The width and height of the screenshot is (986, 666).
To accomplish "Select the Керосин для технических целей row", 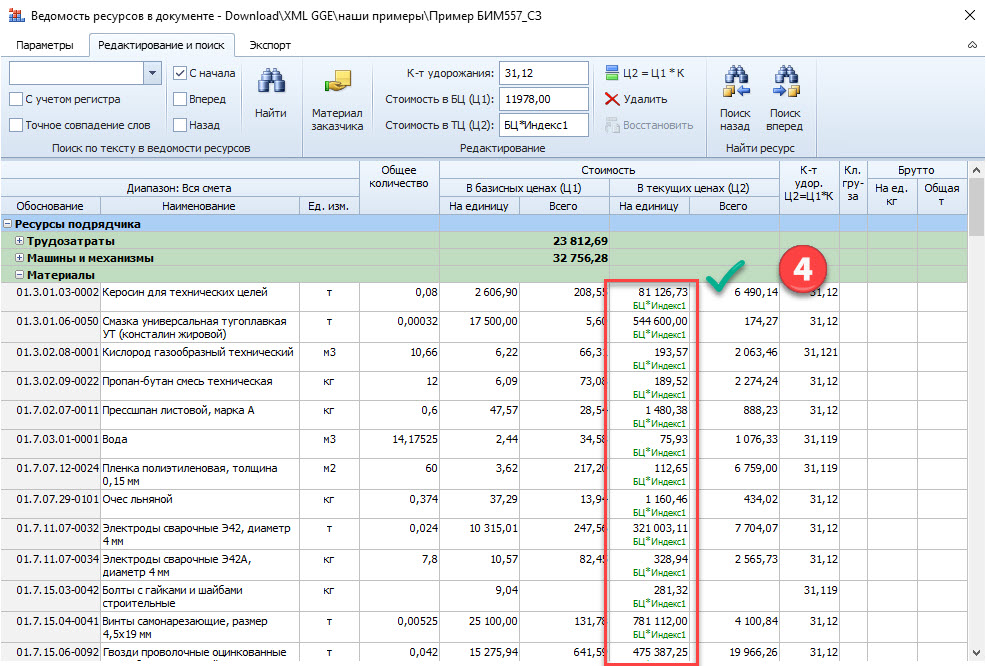I will pyautogui.click(x=184, y=293).
